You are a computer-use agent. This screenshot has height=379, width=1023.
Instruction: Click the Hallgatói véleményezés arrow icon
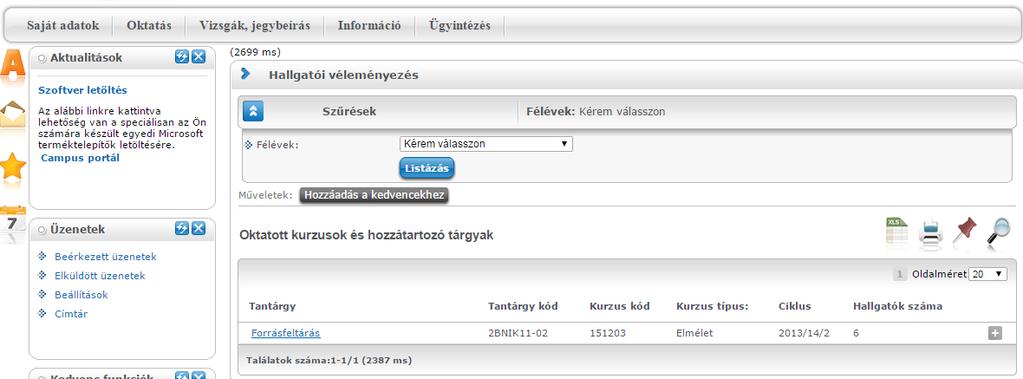coord(245,74)
